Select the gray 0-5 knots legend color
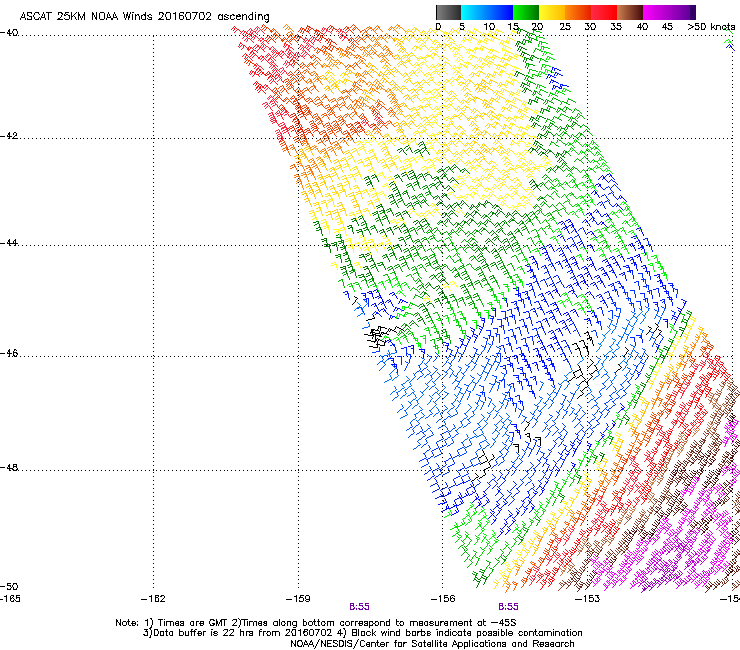This screenshot has width=740, height=650. coord(449,12)
